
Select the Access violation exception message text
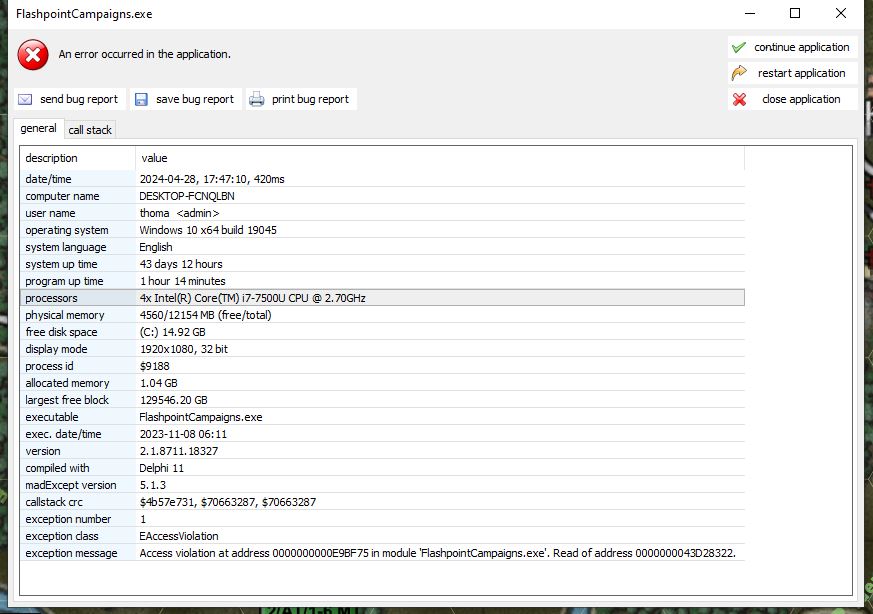(438, 553)
